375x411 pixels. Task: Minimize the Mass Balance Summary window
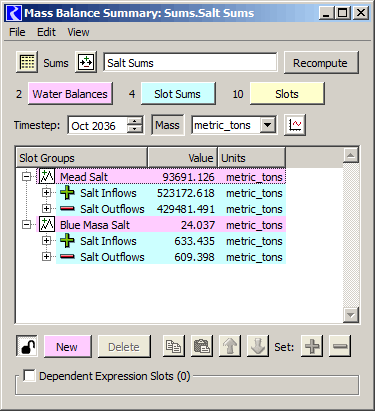click(x=326, y=13)
